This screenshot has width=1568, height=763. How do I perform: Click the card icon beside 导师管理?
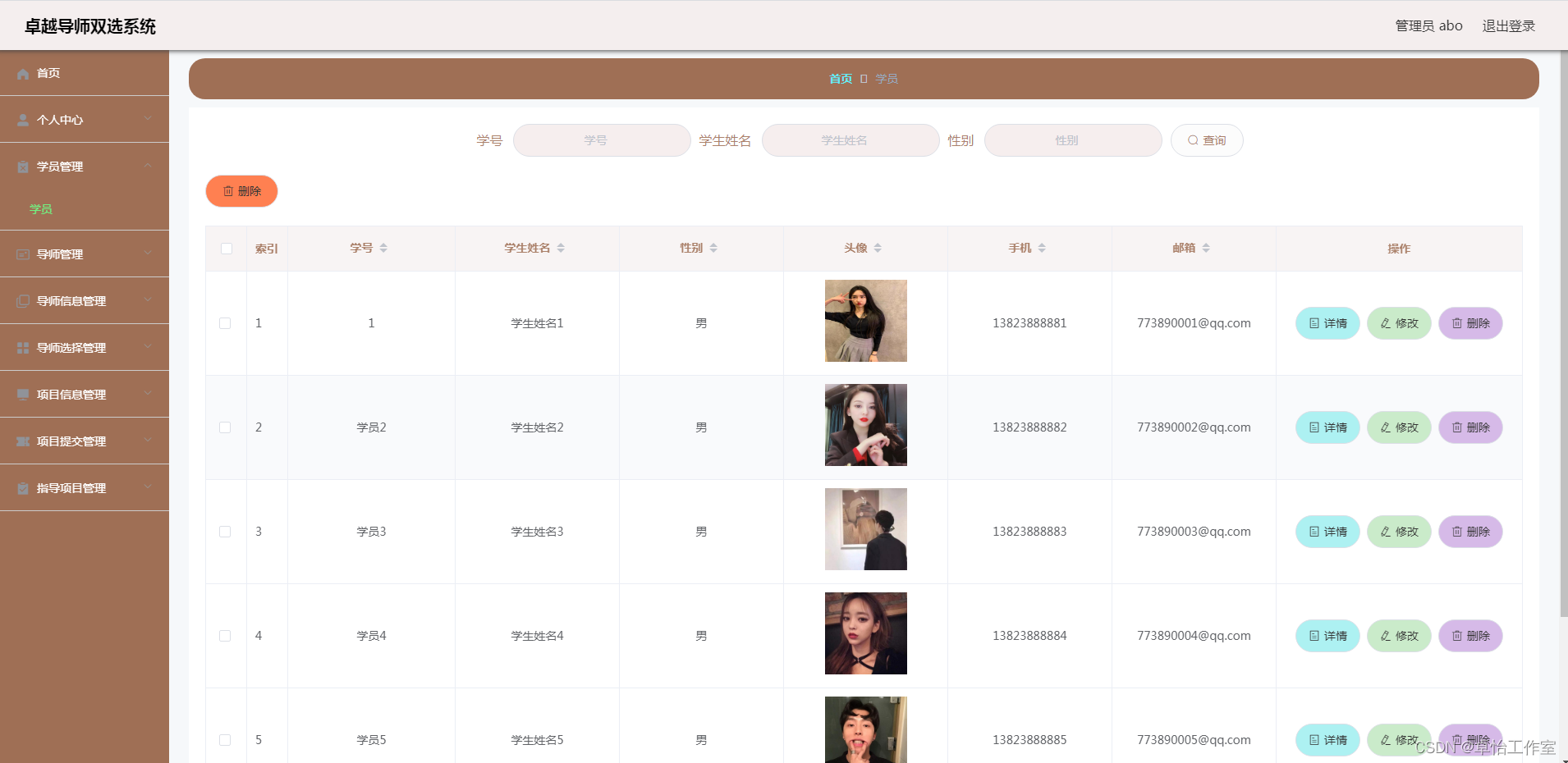pos(22,254)
